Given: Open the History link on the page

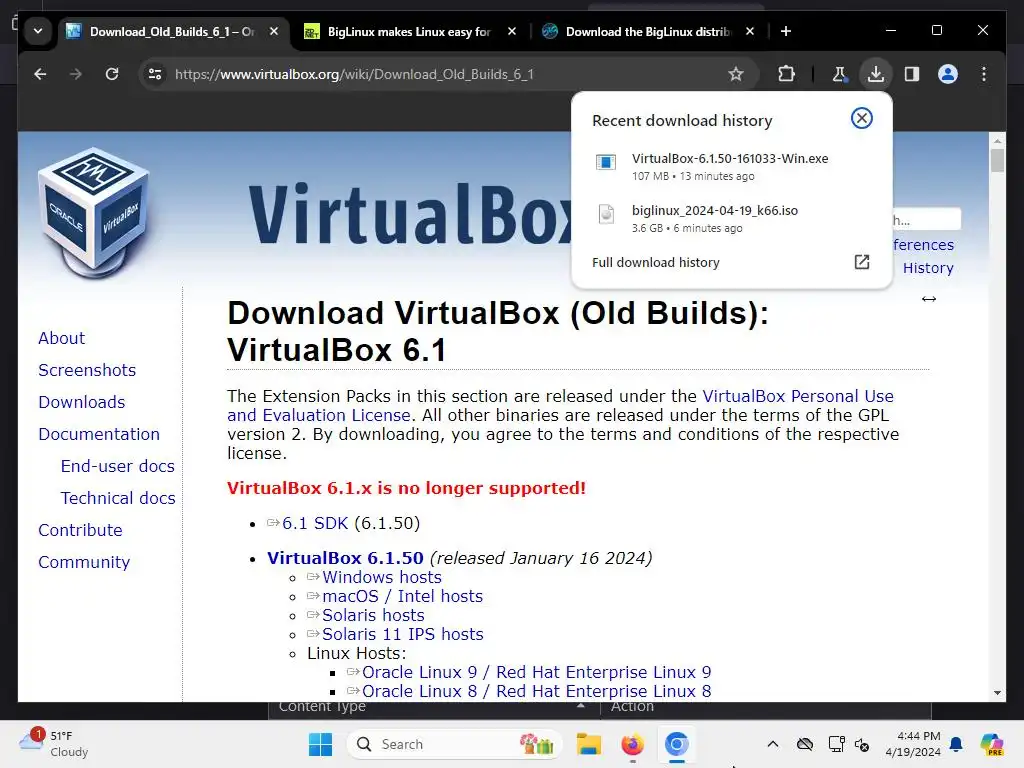Looking at the screenshot, I should (928, 268).
